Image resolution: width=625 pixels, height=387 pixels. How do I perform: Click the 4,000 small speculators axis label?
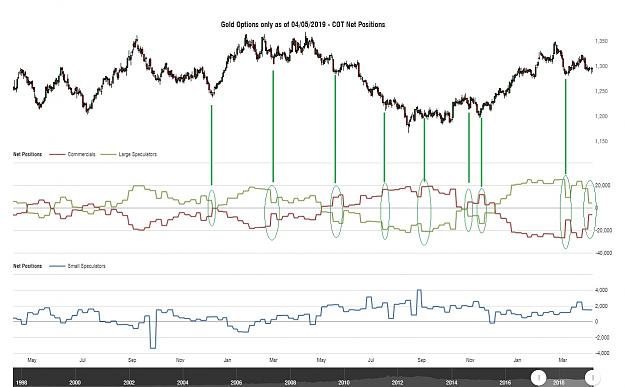coord(601,290)
